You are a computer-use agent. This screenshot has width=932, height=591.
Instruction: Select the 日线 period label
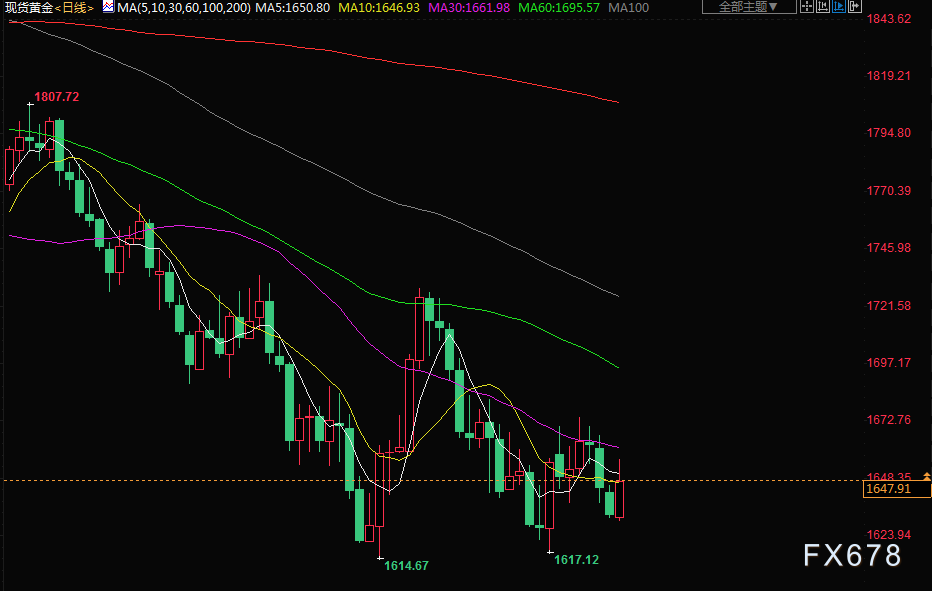(x=74, y=8)
